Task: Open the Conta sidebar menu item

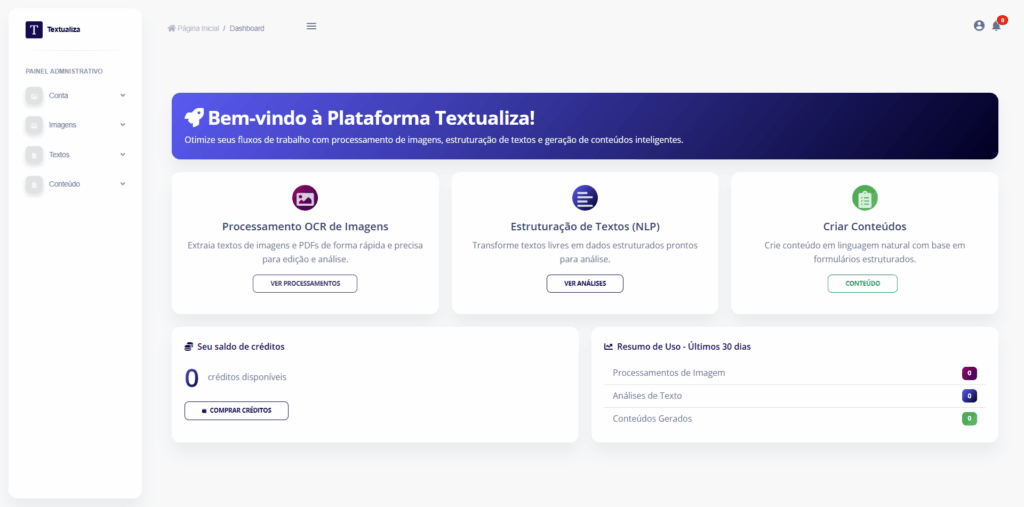Action: click(x=76, y=95)
